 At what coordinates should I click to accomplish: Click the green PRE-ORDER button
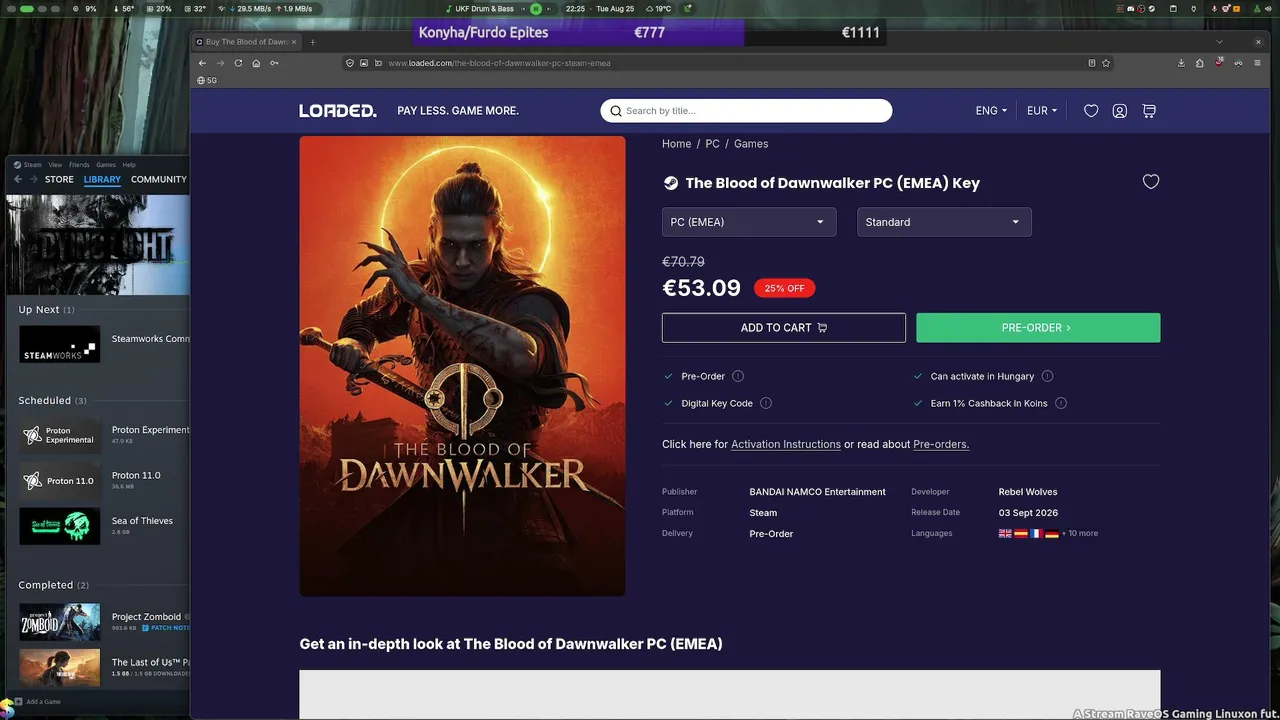pos(1038,328)
